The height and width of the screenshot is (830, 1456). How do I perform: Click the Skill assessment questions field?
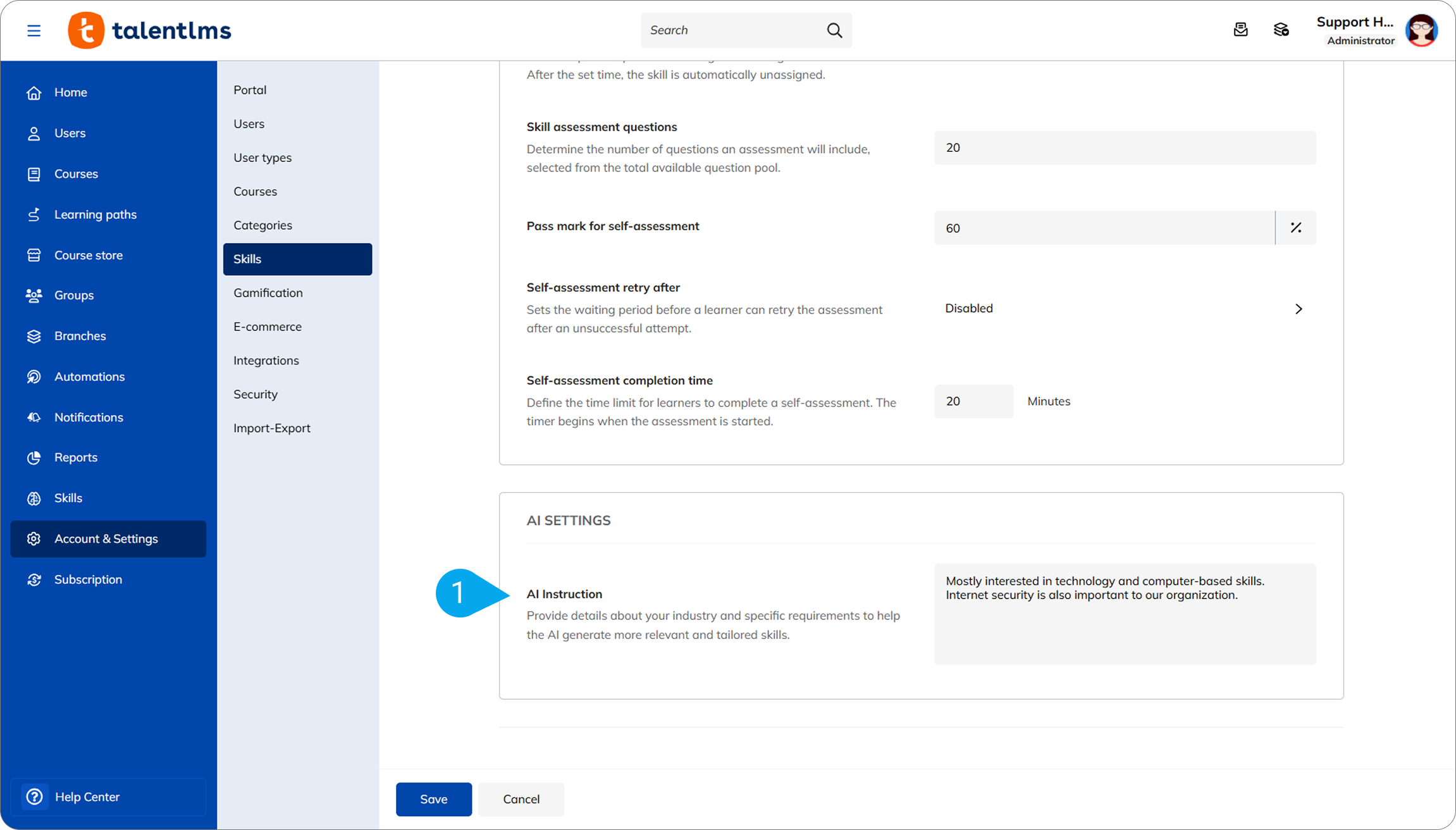pyautogui.click(x=1125, y=148)
